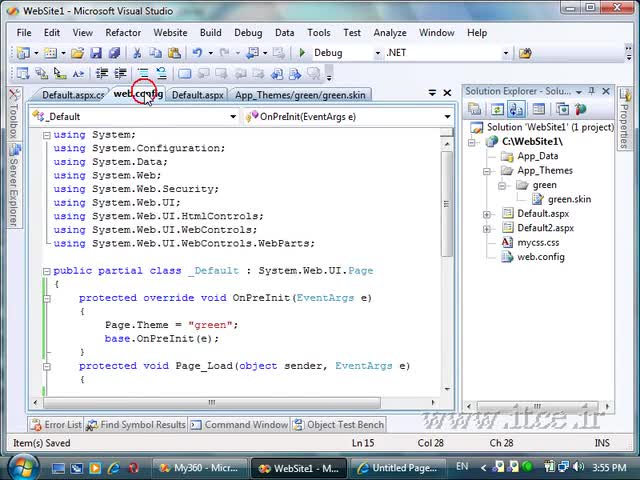Click the Properties icon in Solution Explorer toolbar

pos(474,109)
